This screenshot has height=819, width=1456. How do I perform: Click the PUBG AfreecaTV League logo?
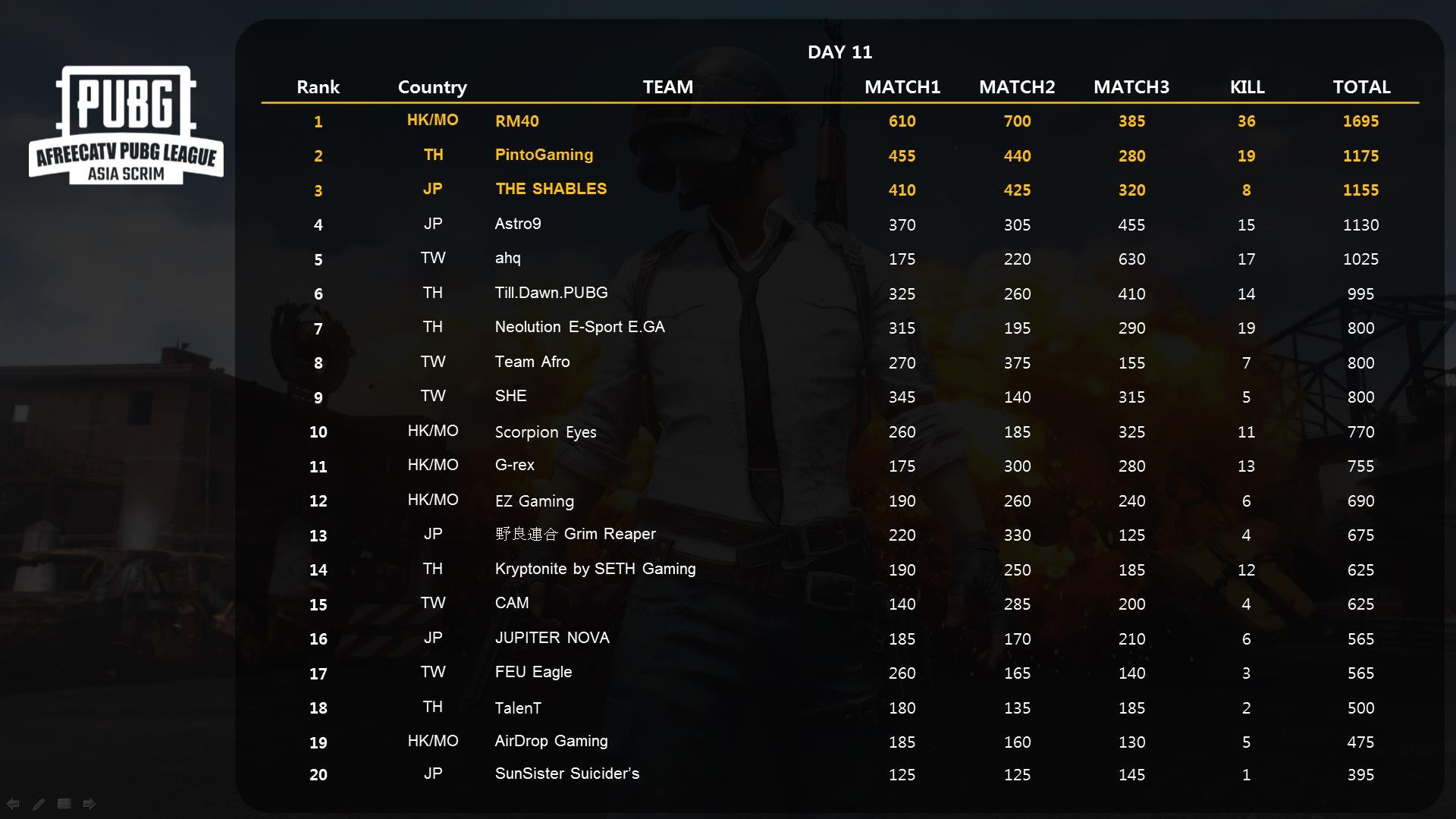tap(126, 125)
